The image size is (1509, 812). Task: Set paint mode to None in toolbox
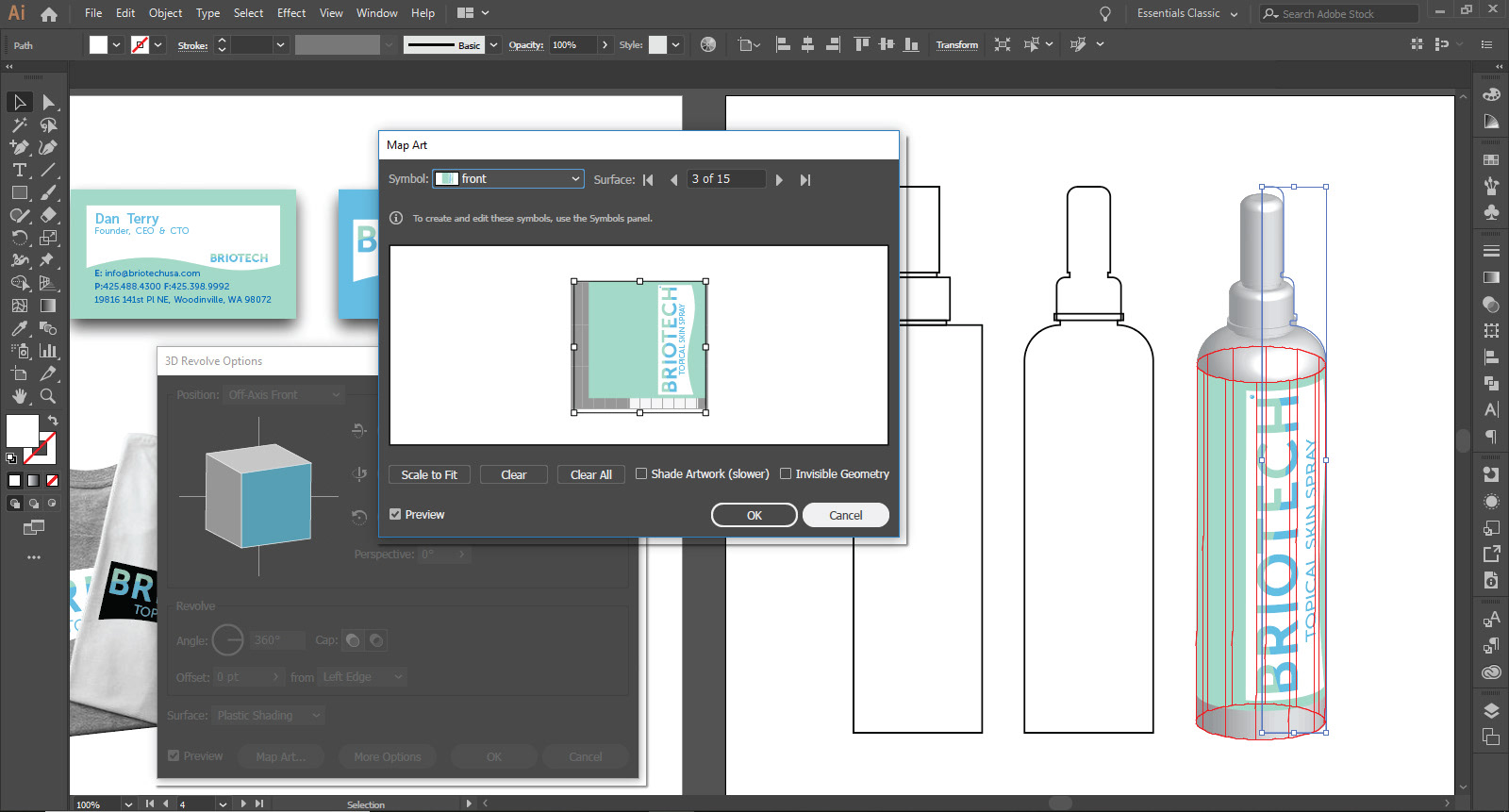(52, 480)
